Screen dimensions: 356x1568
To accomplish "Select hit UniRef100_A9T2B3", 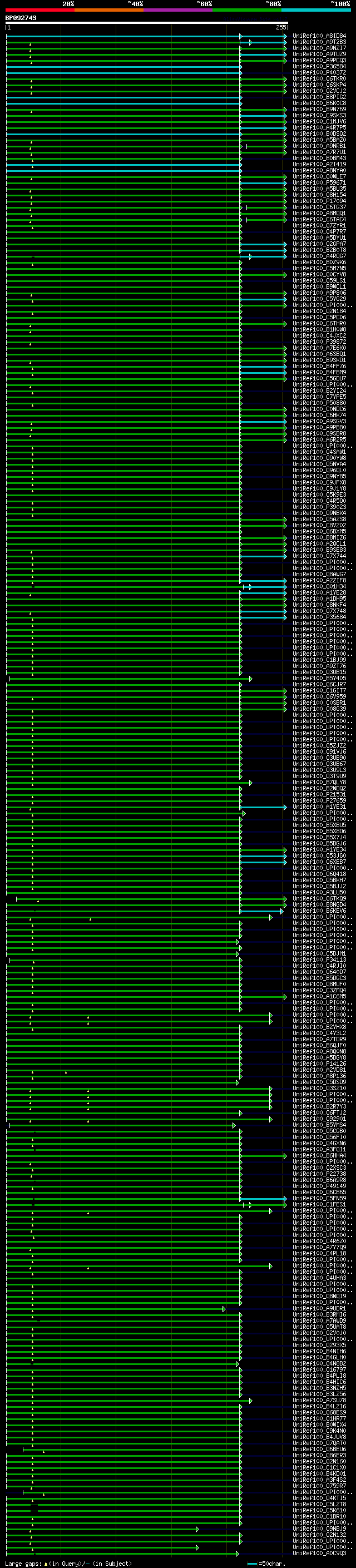I will 319,42.
